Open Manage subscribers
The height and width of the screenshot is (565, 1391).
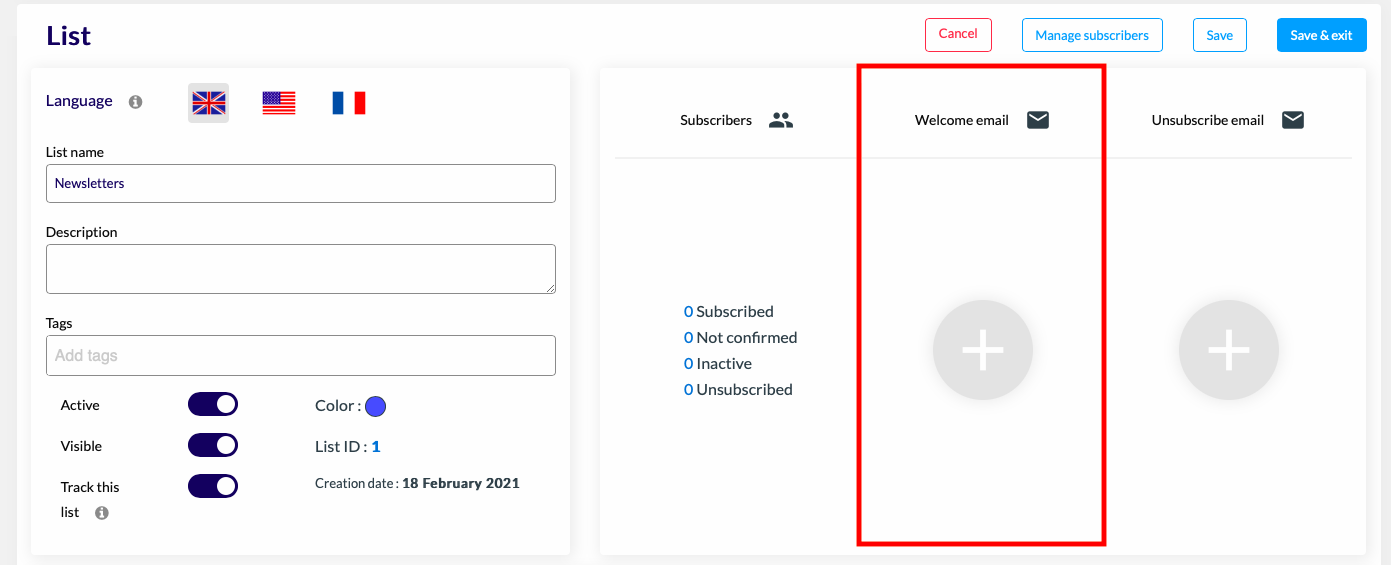pos(1092,35)
